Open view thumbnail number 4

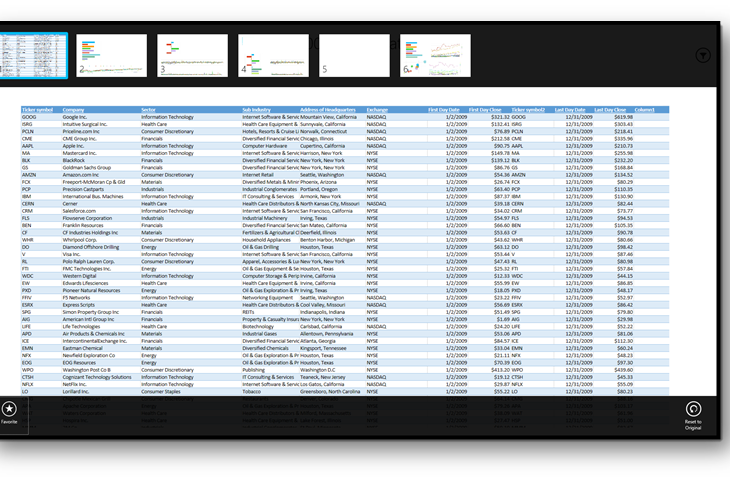coord(273,55)
